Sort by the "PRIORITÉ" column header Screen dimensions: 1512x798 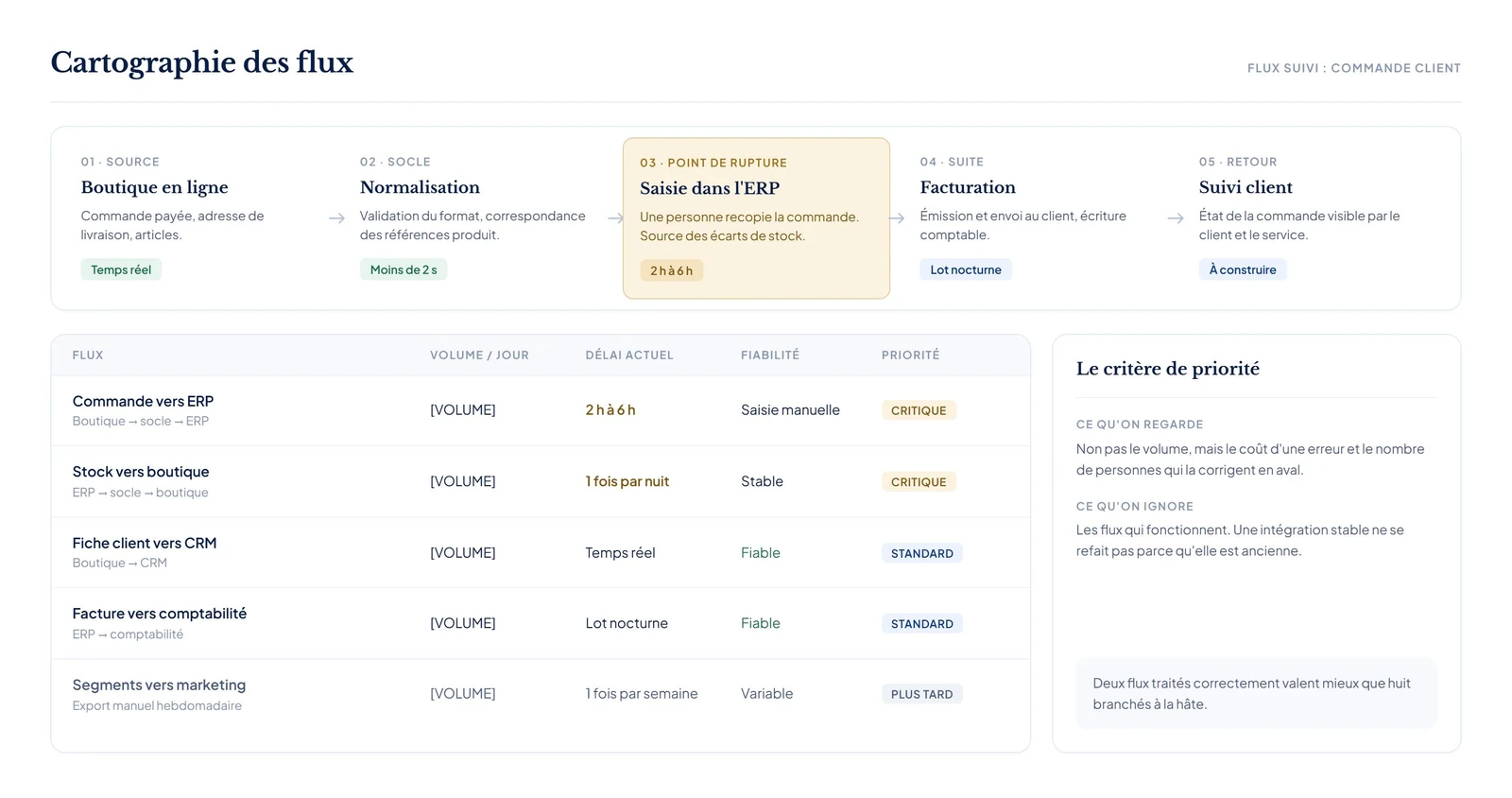(911, 356)
